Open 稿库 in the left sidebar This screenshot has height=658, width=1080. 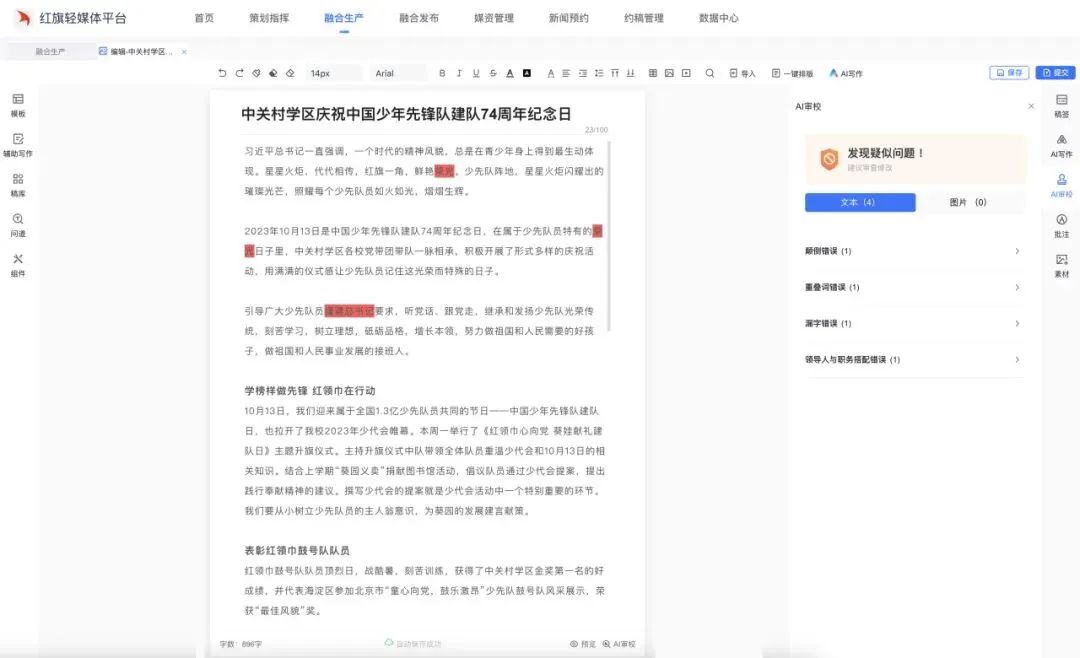[18, 185]
